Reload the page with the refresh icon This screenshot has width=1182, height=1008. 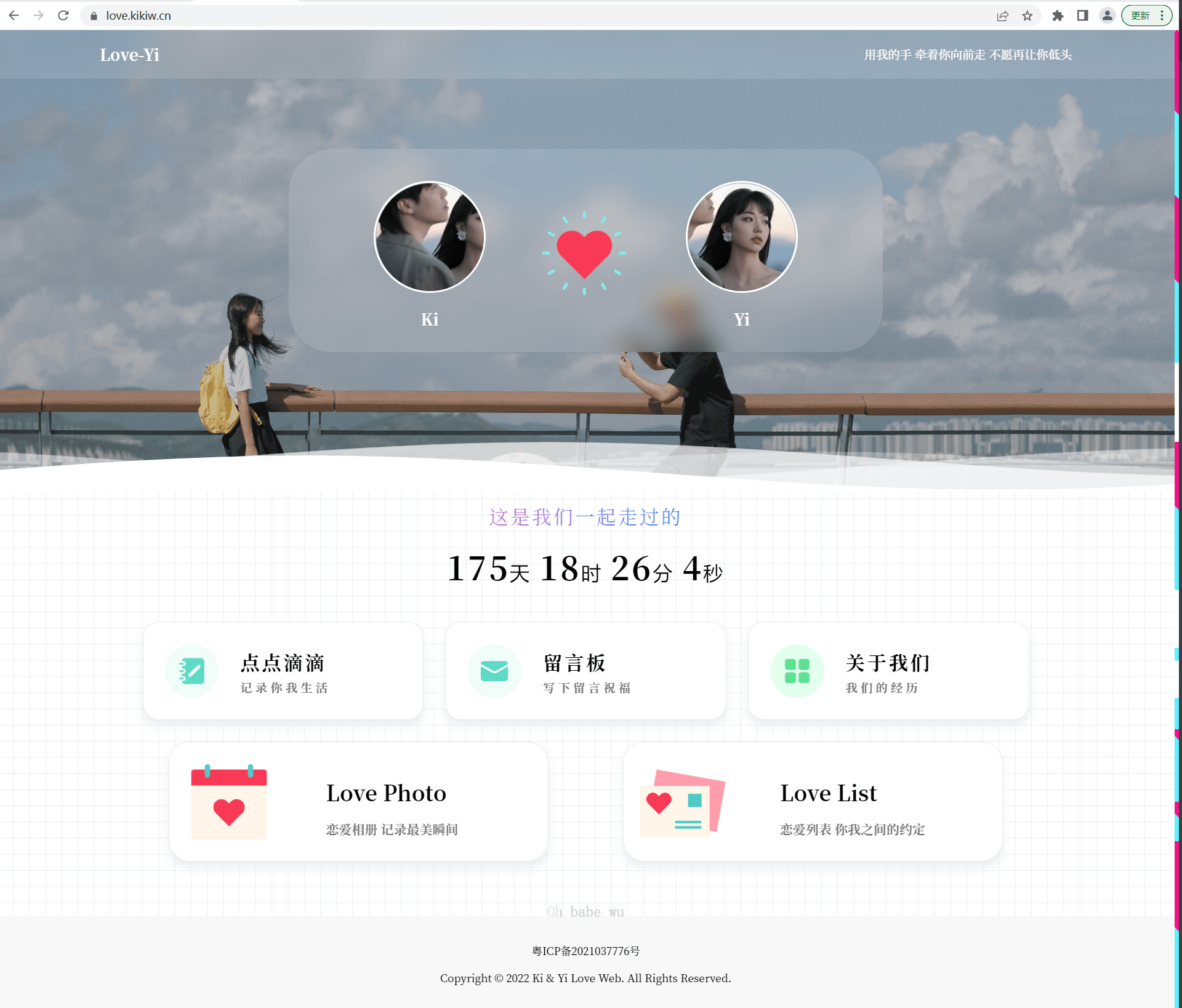pos(63,15)
